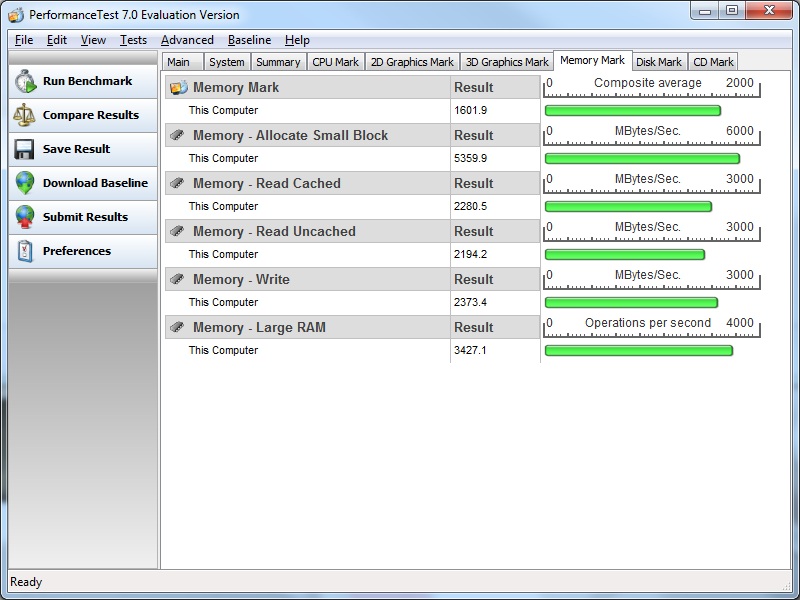Click the Memory Write green result bar

click(x=632, y=303)
